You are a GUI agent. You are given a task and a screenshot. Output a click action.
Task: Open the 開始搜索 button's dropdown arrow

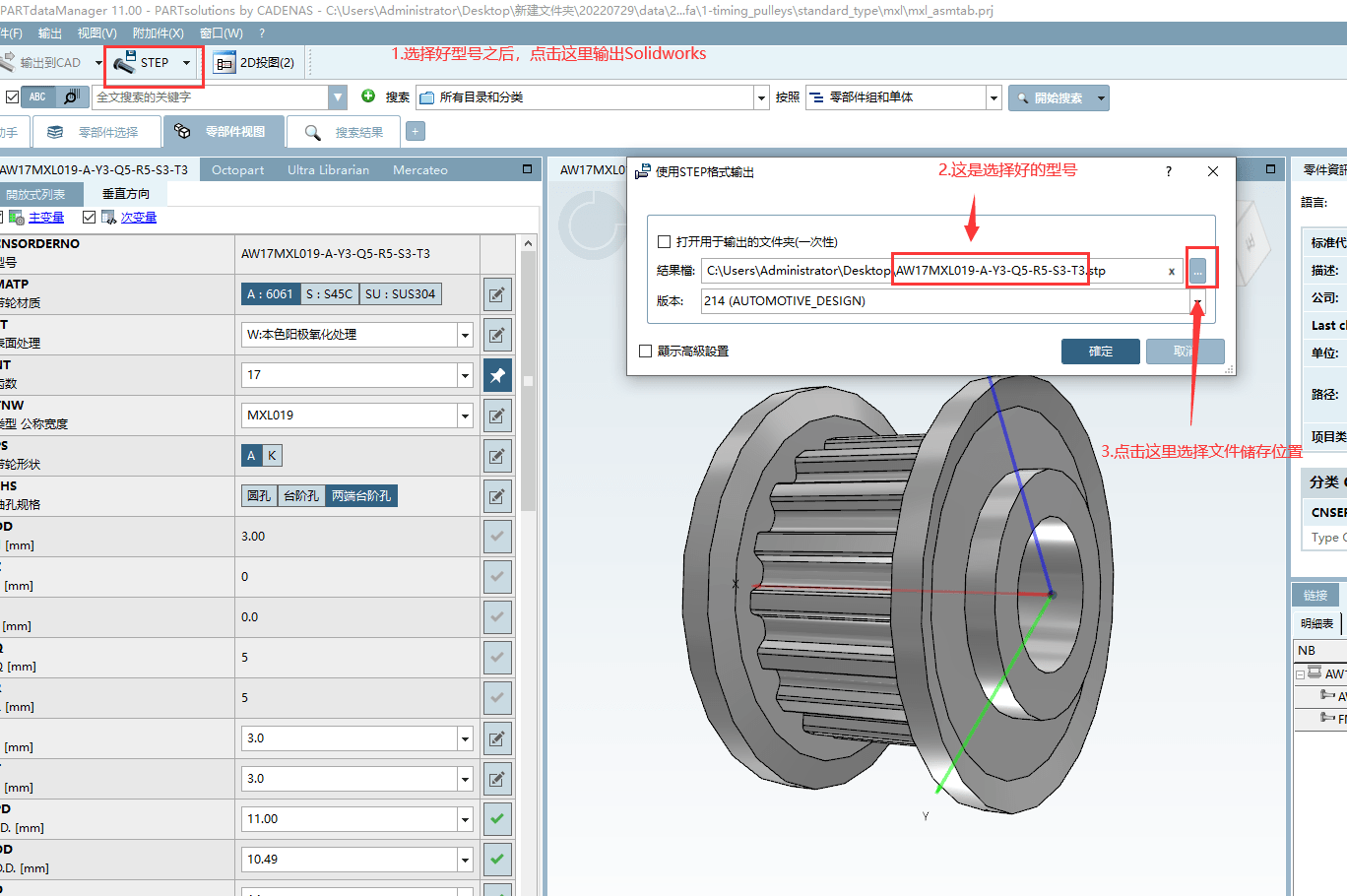[1101, 97]
